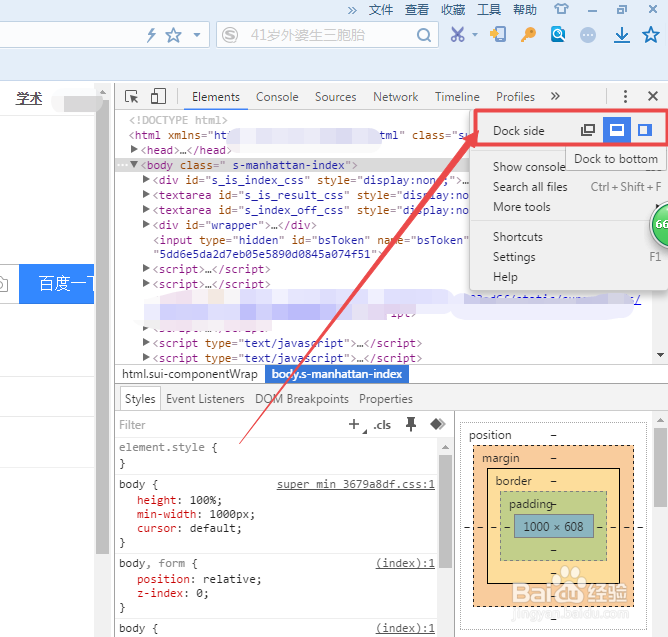
Task: Undock DevTools into separate window
Action: tap(588, 130)
